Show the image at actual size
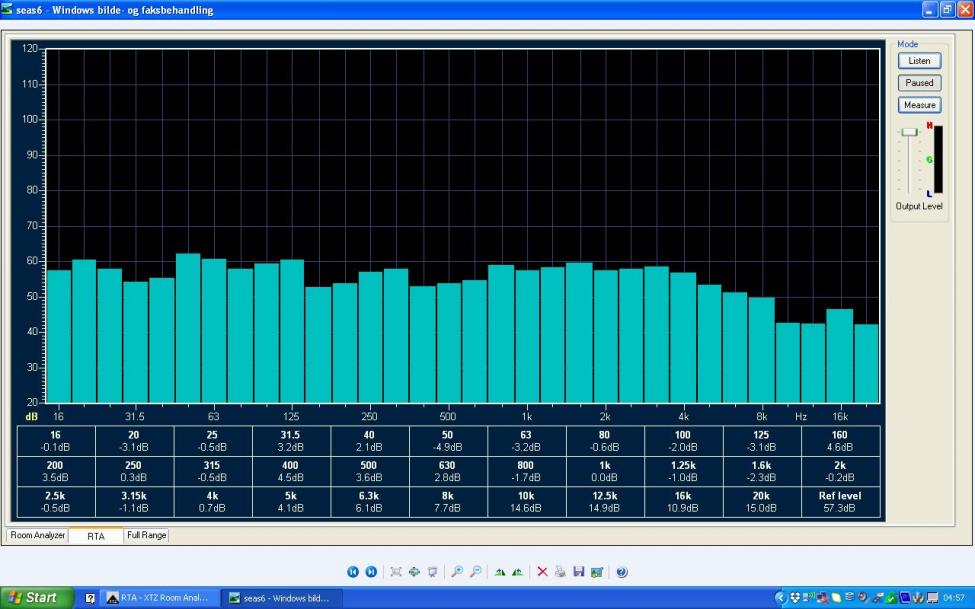The image size is (975, 609). (x=414, y=572)
